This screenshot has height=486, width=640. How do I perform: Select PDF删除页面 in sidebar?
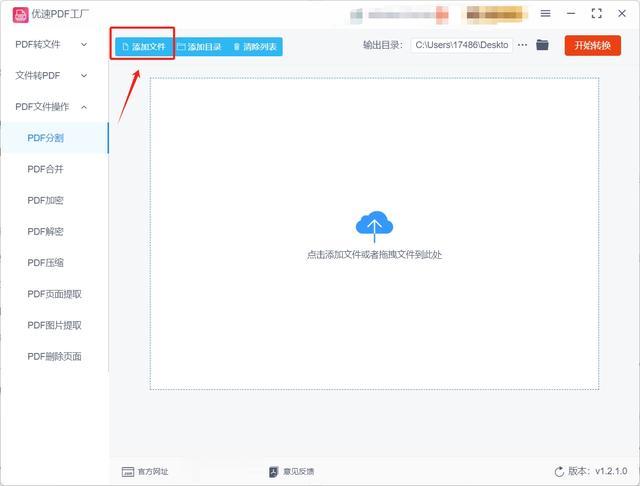point(54,356)
